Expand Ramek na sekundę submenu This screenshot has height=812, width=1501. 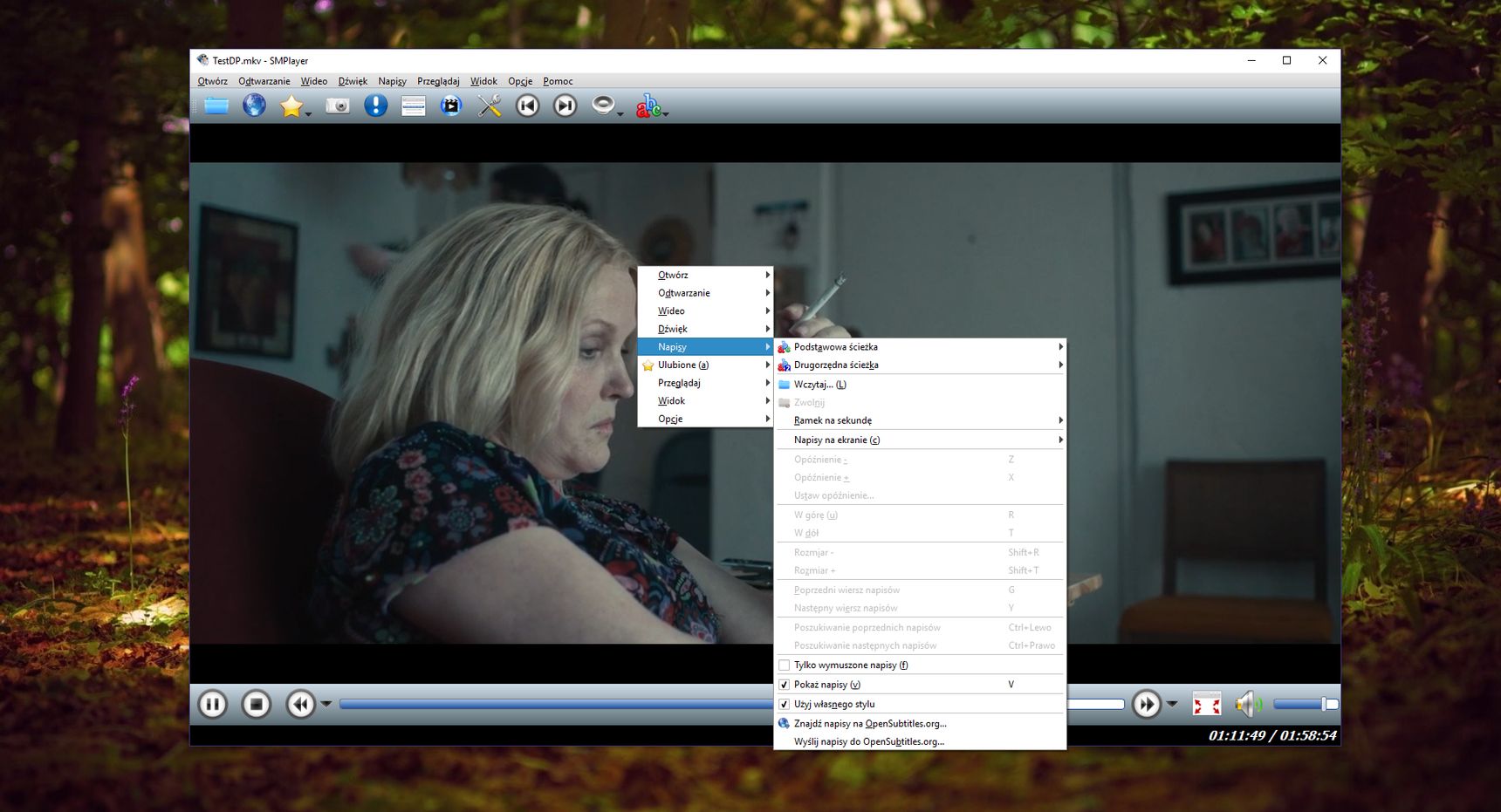point(1060,420)
